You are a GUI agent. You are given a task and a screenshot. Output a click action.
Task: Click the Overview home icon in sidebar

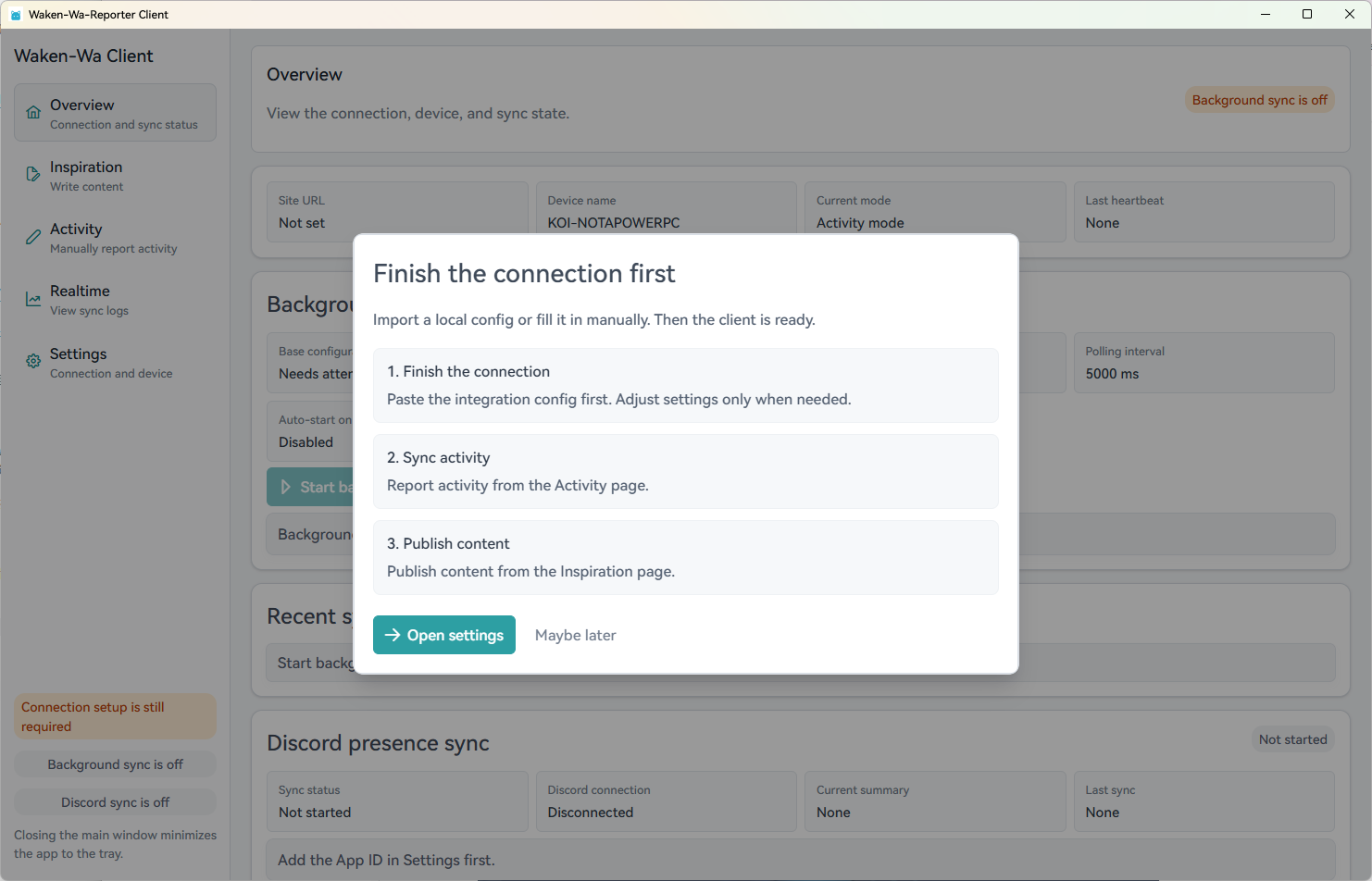(33, 113)
